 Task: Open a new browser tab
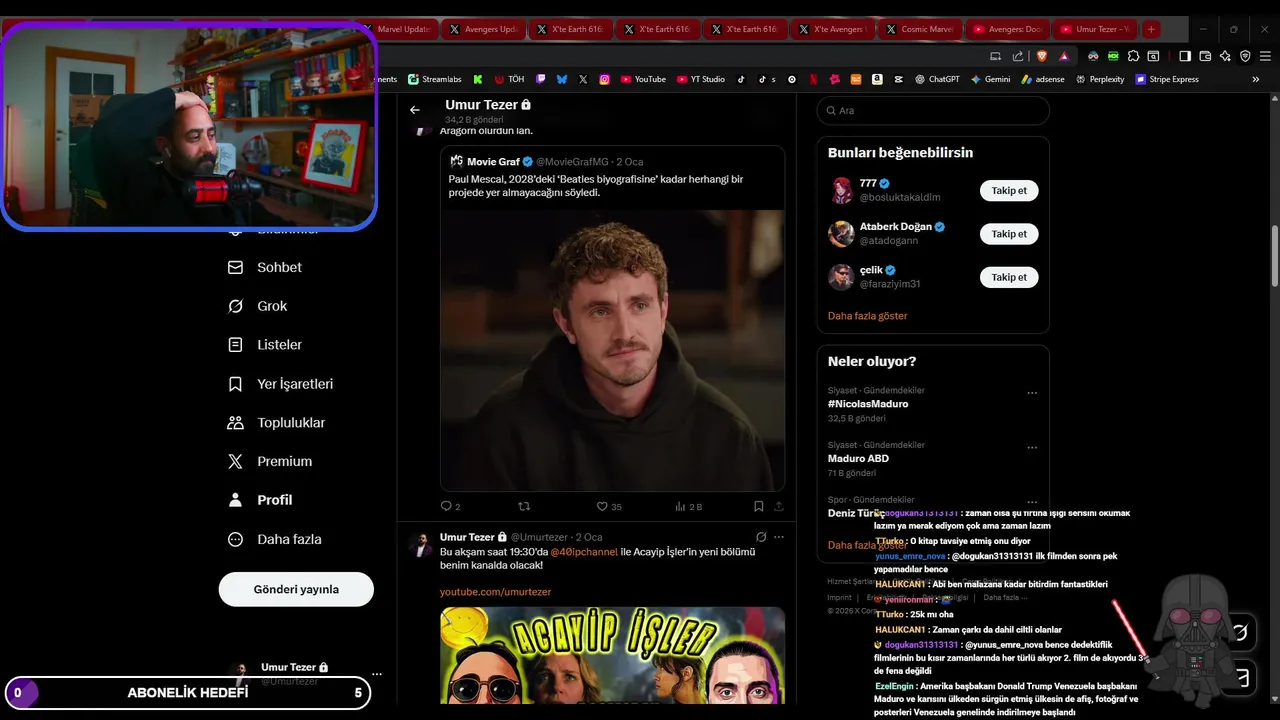pos(1151,29)
